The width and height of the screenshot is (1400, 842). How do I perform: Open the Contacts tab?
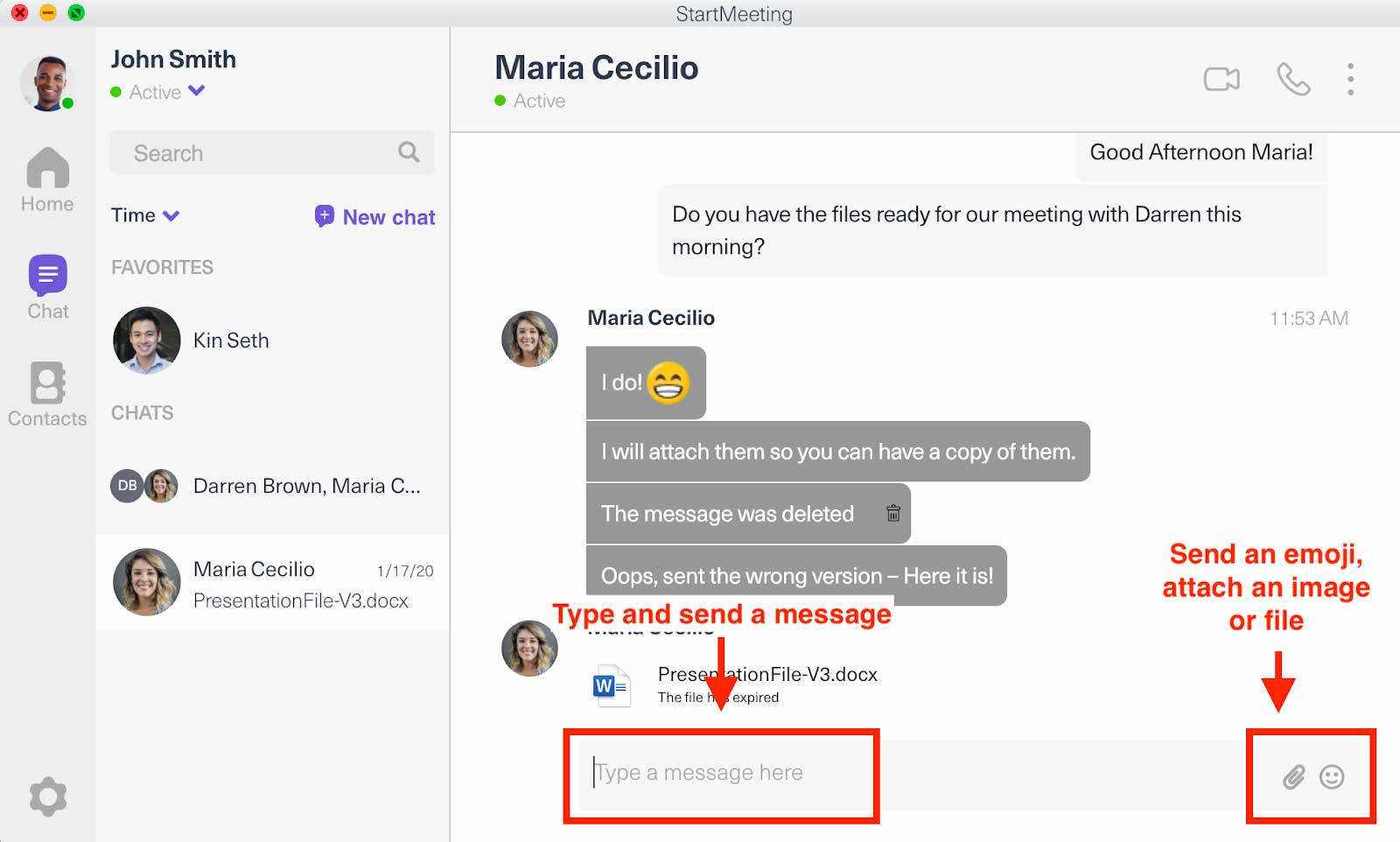click(x=47, y=395)
